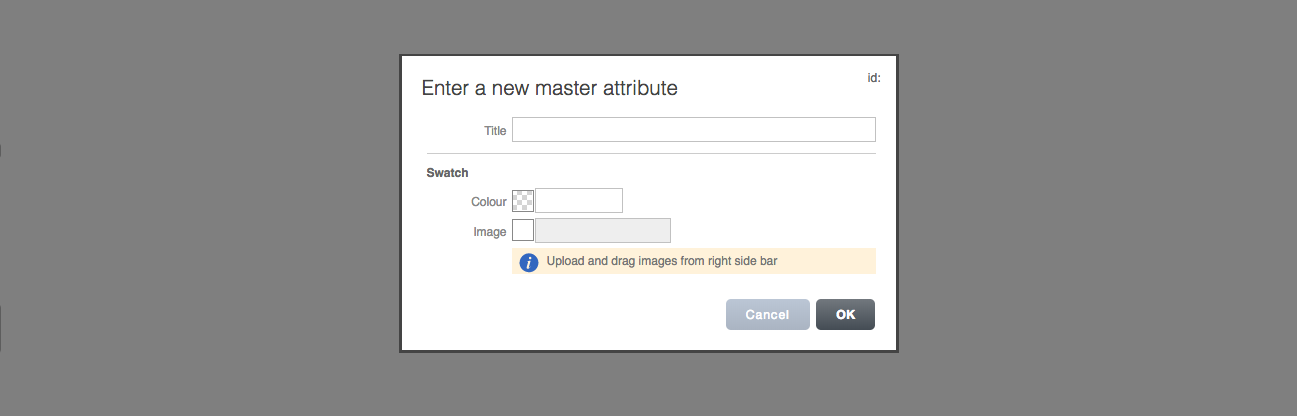This screenshot has height=416, width=1297.
Task: Click the 'Image' field label
Action: coord(490,232)
